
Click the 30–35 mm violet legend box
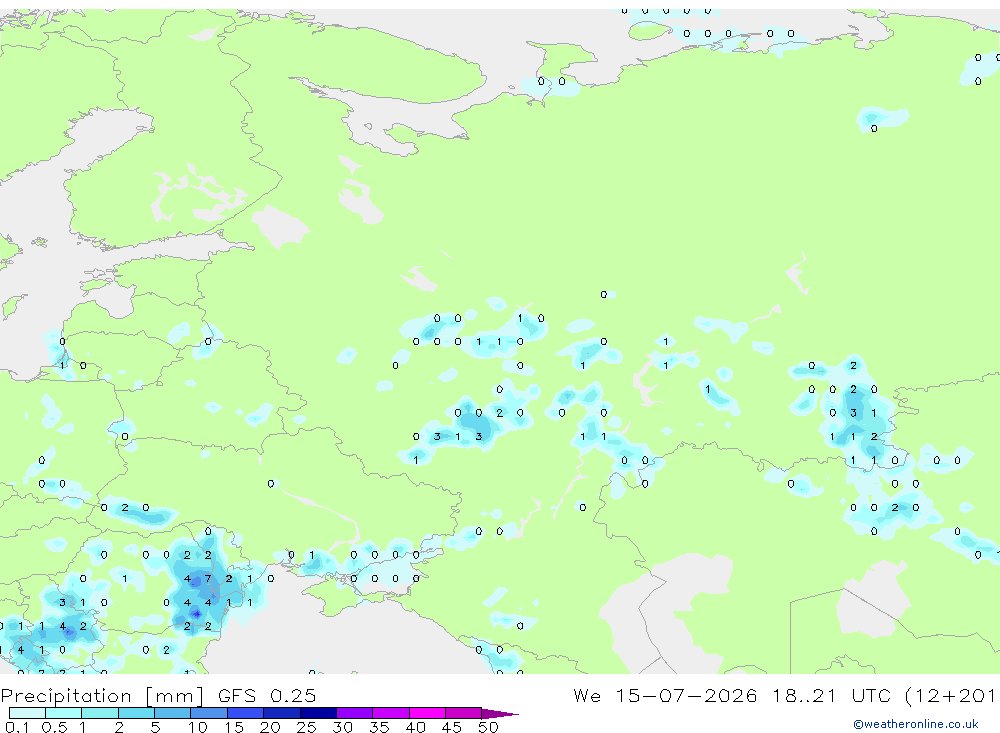355,713
